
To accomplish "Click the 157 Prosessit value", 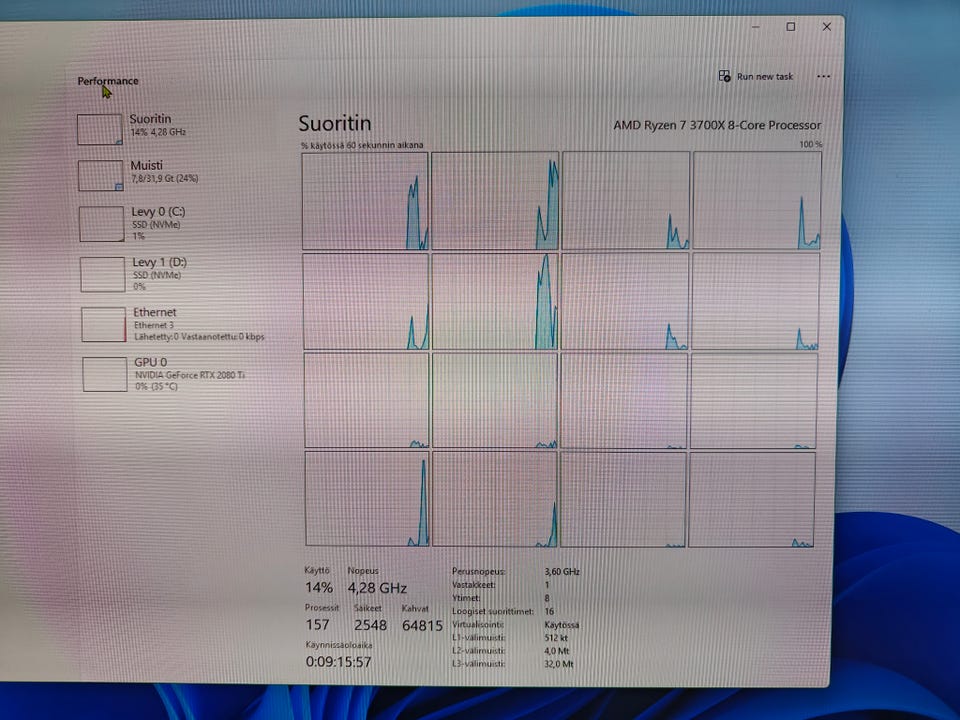I will [x=318, y=625].
